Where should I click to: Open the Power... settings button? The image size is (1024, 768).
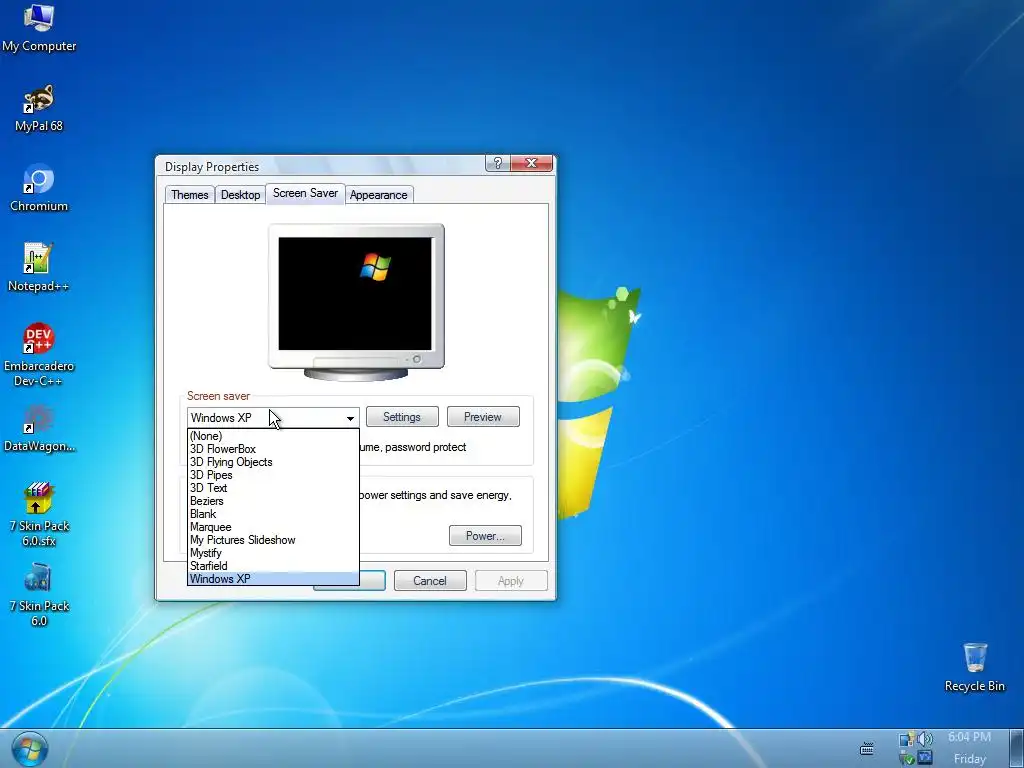(485, 536)
